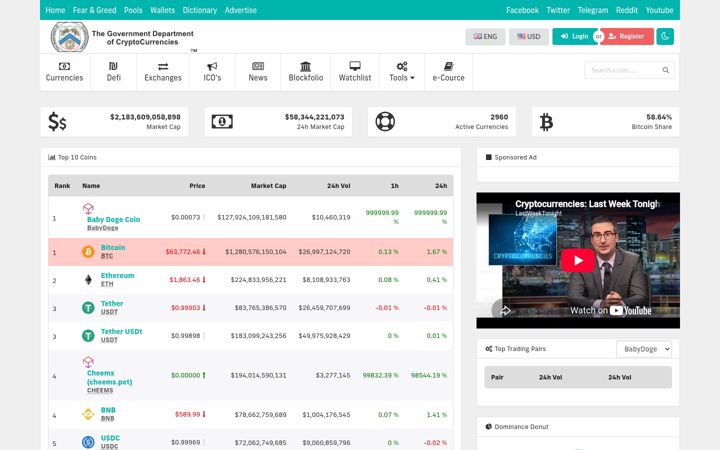
Task: Play the Last Week Tonight video
Action: (578, 260)
